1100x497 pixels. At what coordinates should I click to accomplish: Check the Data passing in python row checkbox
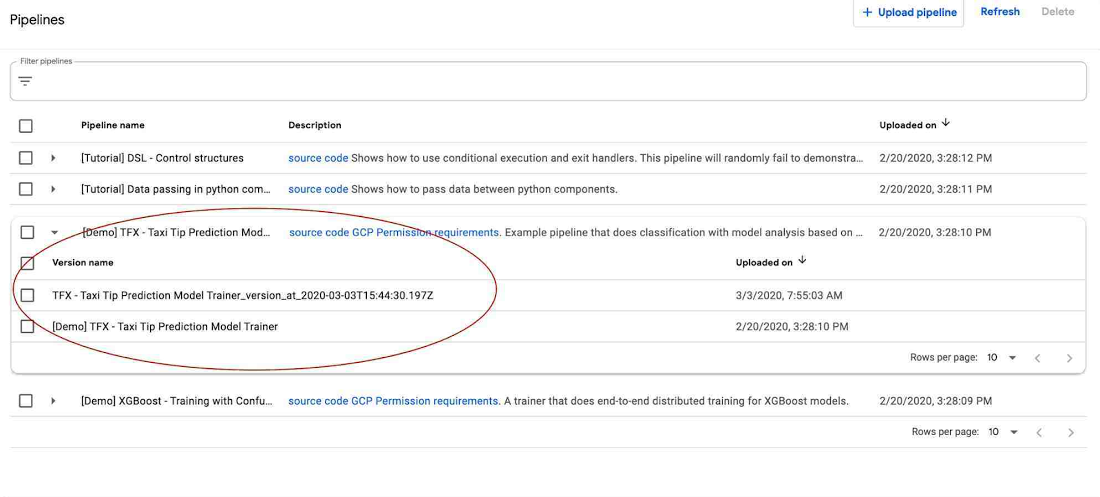tap(26, 189)
